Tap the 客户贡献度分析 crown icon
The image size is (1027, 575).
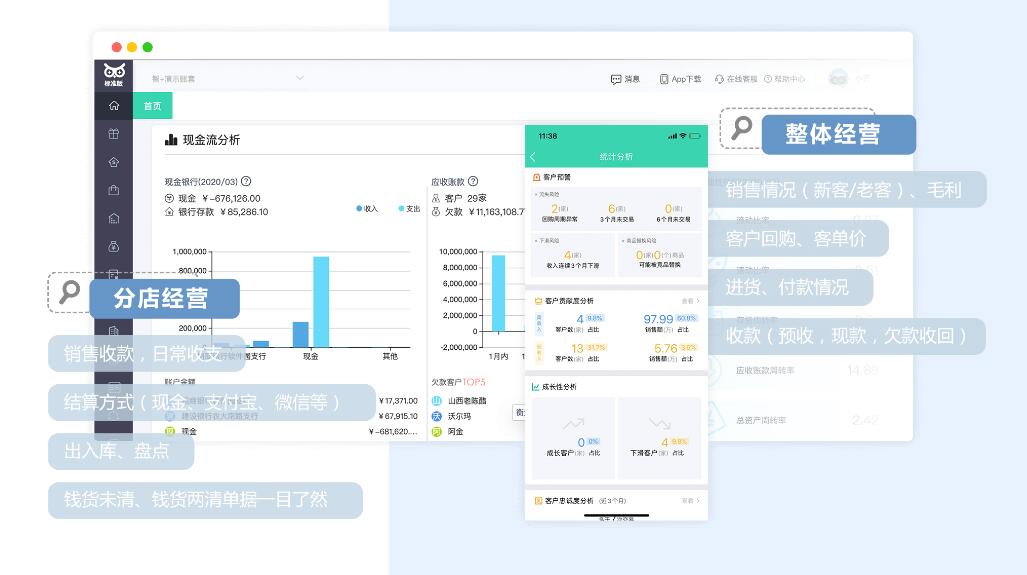pos(538,301)
